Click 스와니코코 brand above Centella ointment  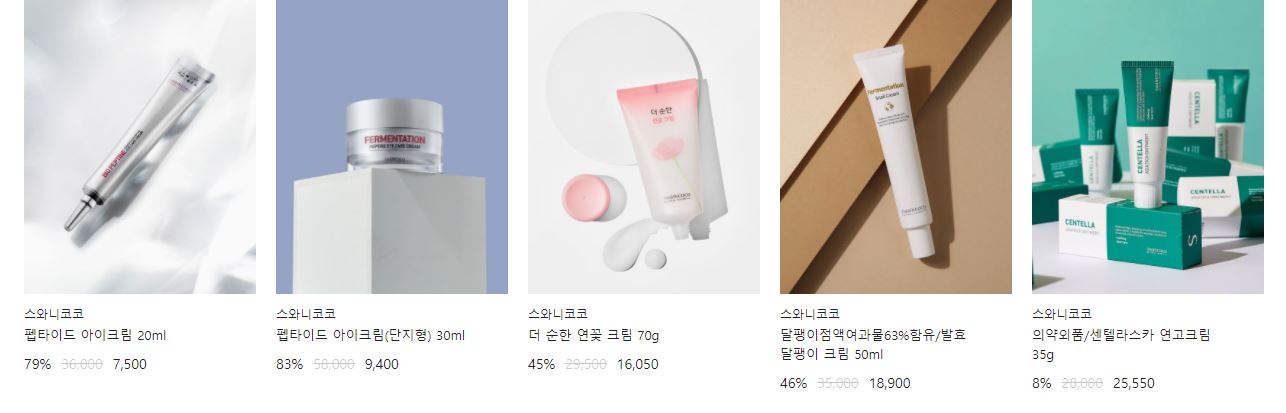[1062, 314]
